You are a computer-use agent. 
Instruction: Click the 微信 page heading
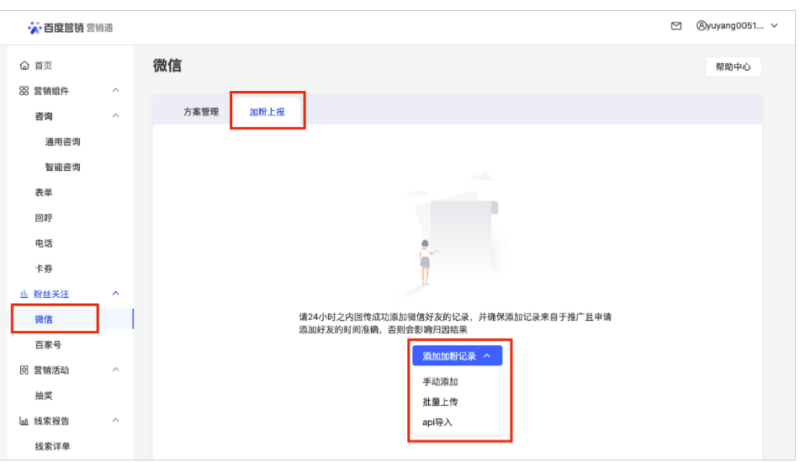point(167,65)
